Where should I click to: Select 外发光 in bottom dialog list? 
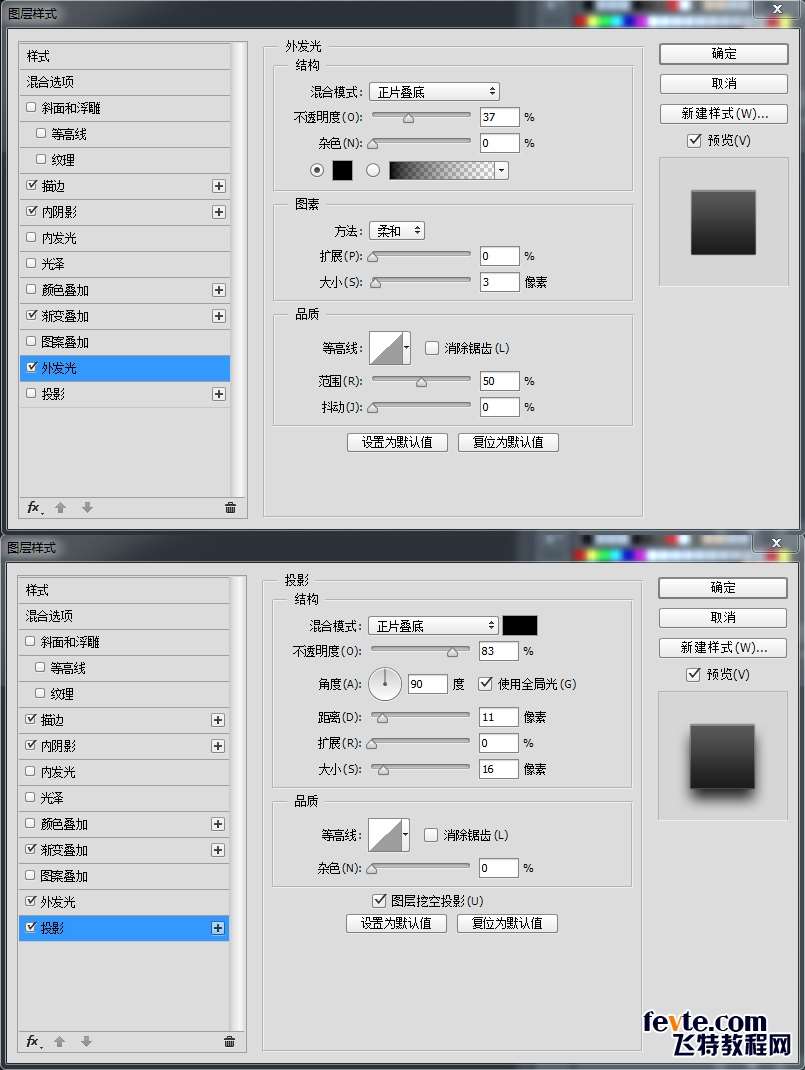coord(124,901)
